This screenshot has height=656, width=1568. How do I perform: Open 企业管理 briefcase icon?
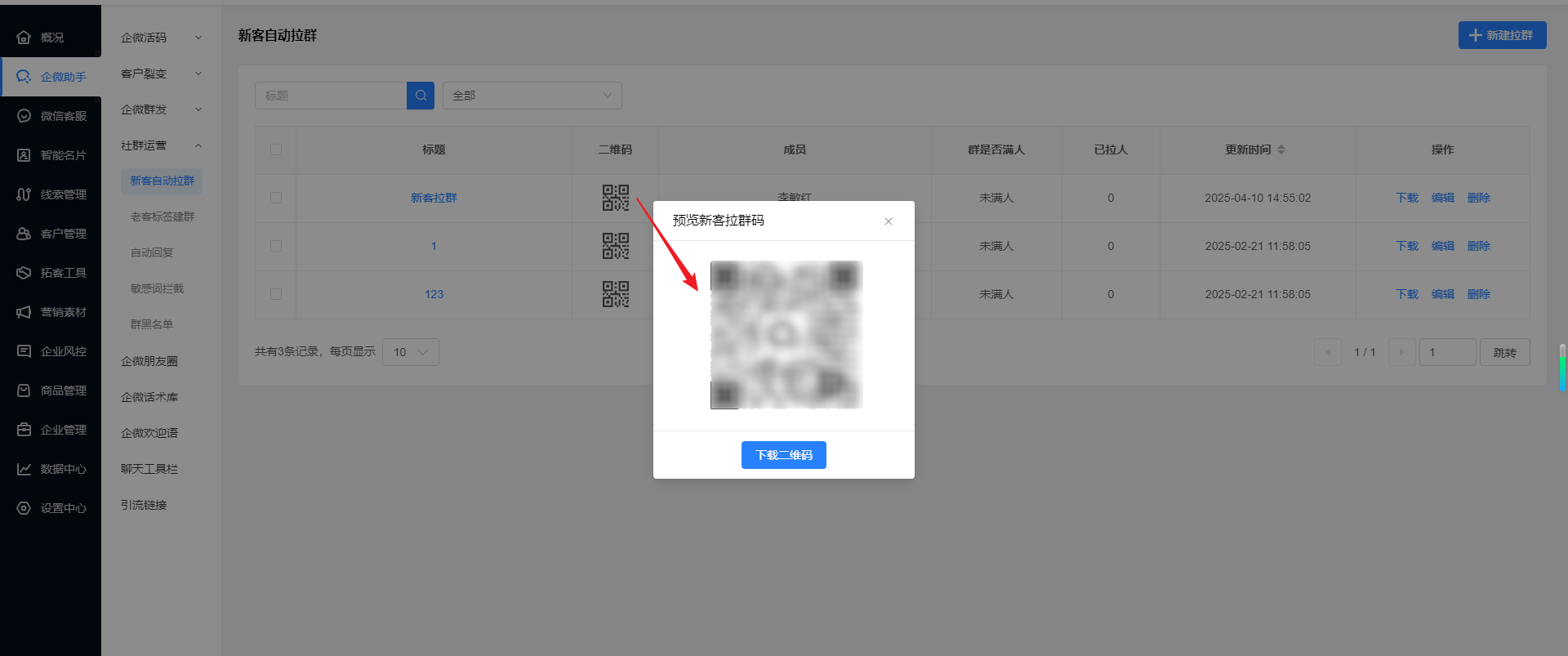pos(24,430)
